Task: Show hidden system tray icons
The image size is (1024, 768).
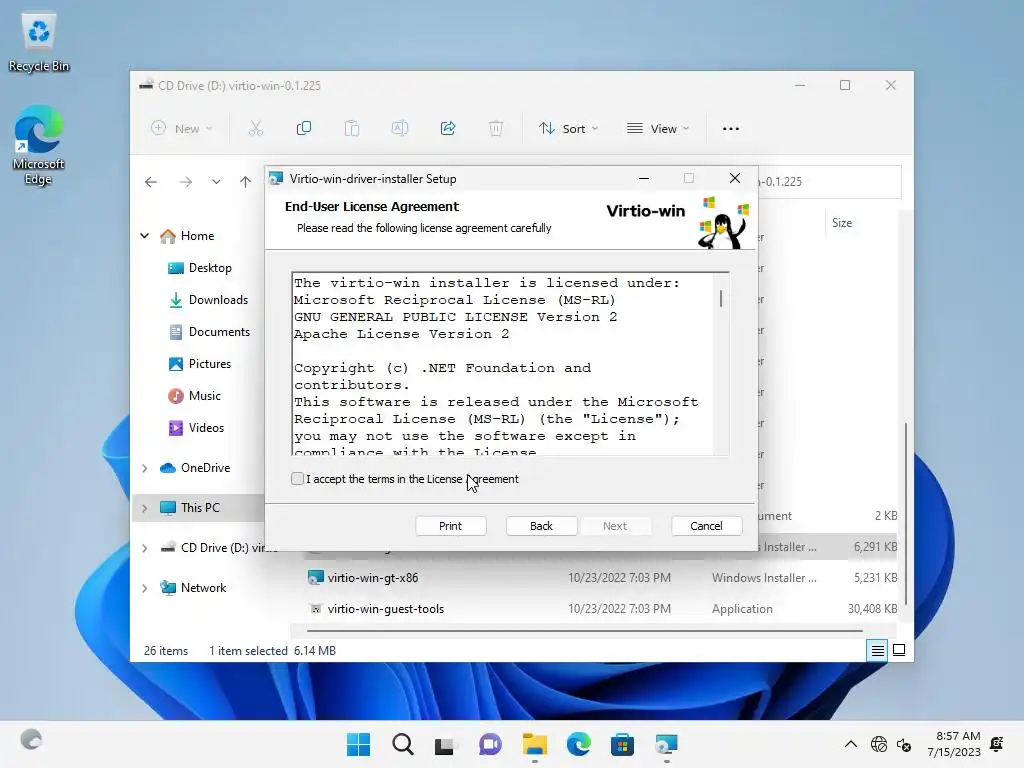Action: click(851, 744)
